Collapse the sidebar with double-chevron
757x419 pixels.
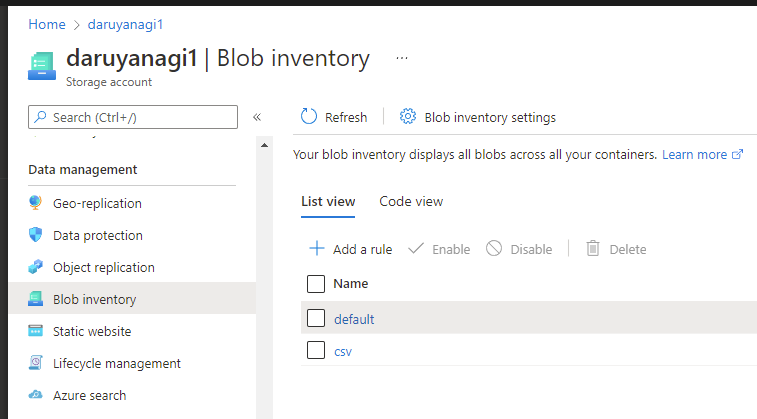pyautogui.click(x=257, y=117)
